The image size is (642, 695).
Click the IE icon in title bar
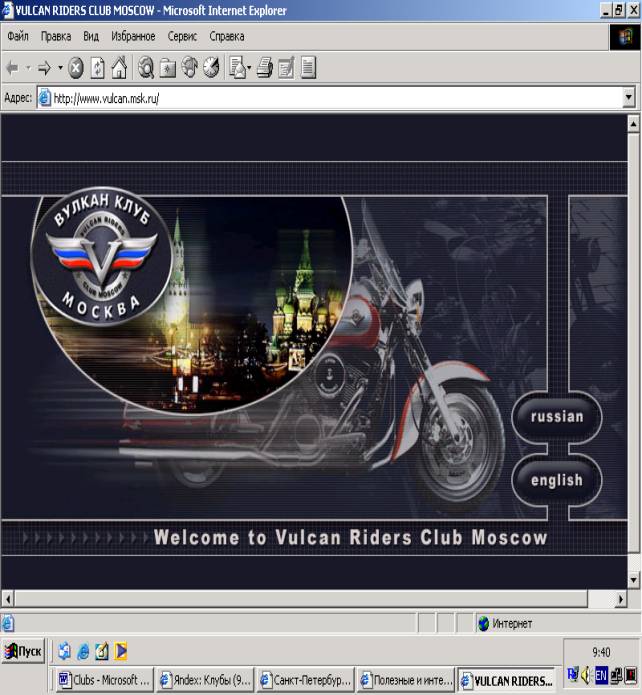[8, 10]
